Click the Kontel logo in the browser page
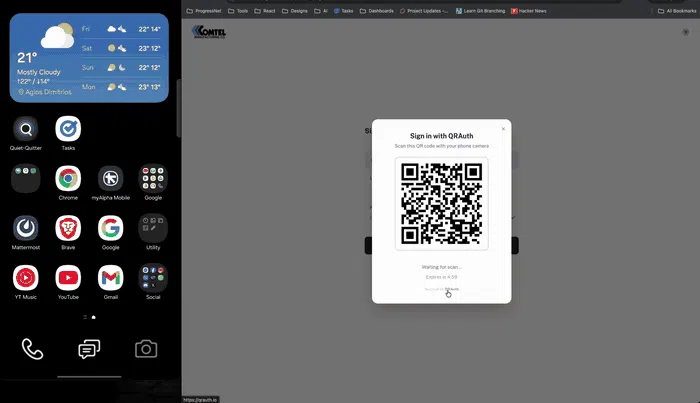Screen dimensions: 700x403 pos(208,32)
